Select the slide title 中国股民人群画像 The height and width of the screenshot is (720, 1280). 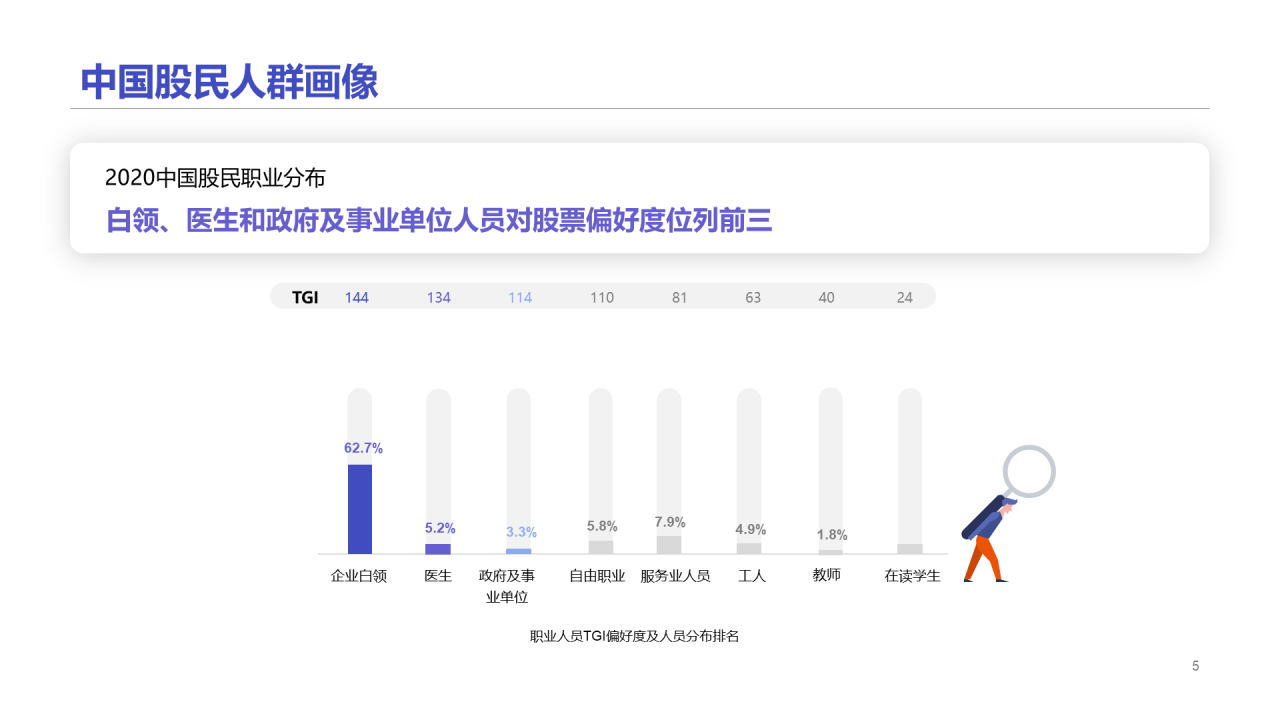point(229,82)
